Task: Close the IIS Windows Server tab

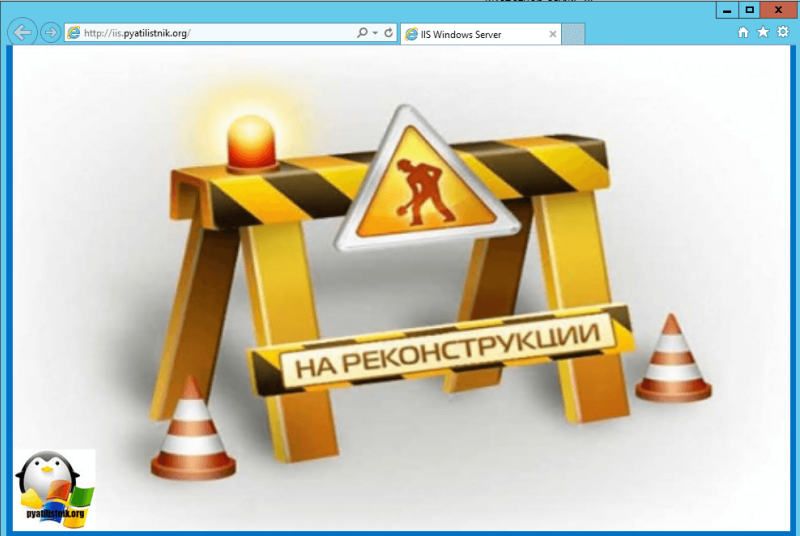Action: (553, 34)
